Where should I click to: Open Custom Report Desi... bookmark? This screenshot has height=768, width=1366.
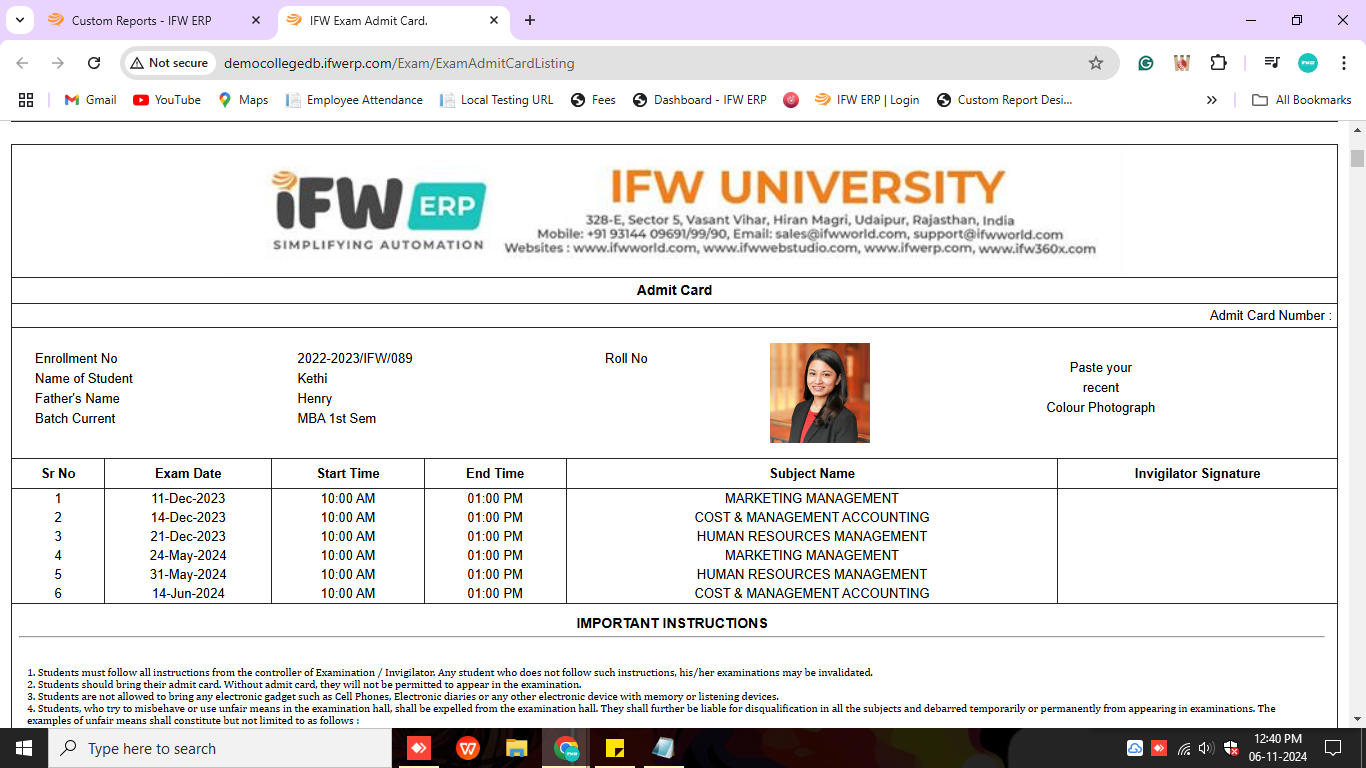[x=1004, y=100]
